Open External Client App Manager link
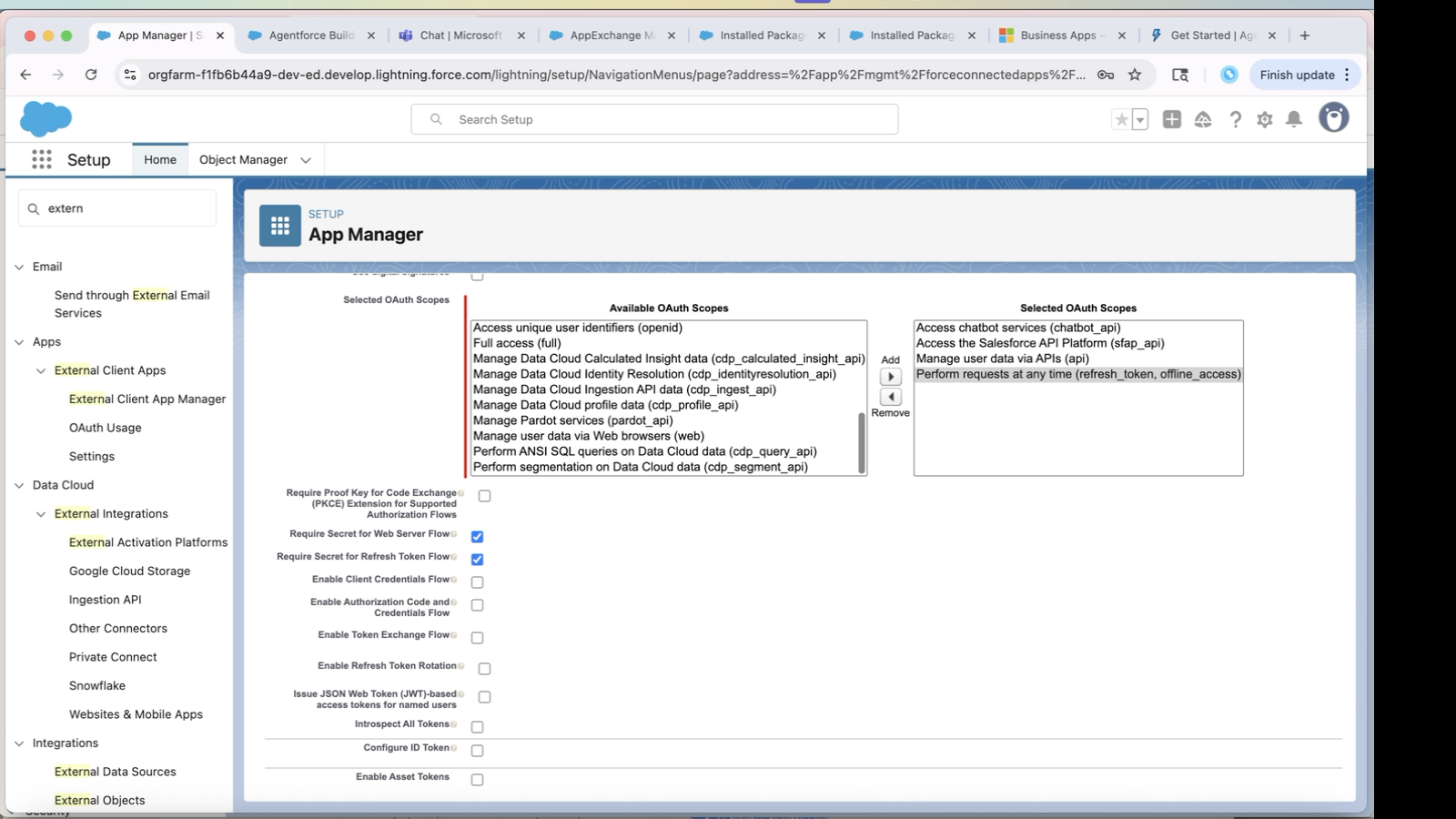1456x819 pixels. tap(147, 399)
